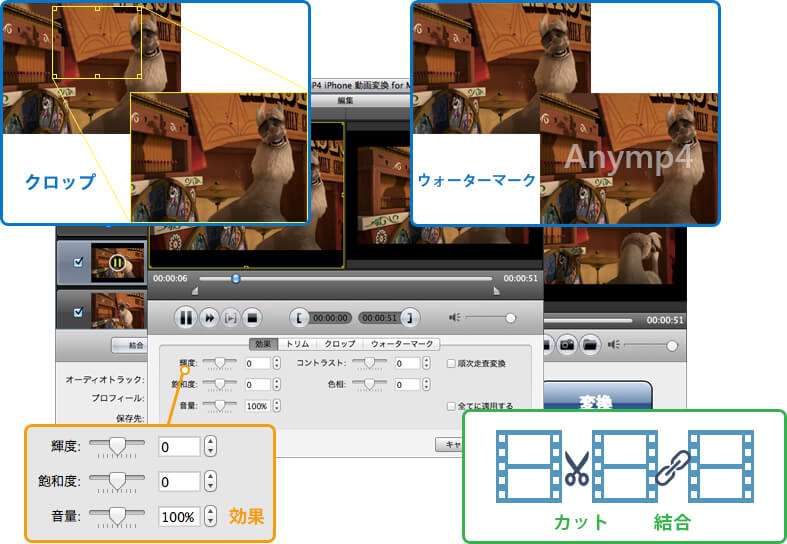Click the 結合 button in main window
Screen dimensions: 787x544
tap(130, 345)
